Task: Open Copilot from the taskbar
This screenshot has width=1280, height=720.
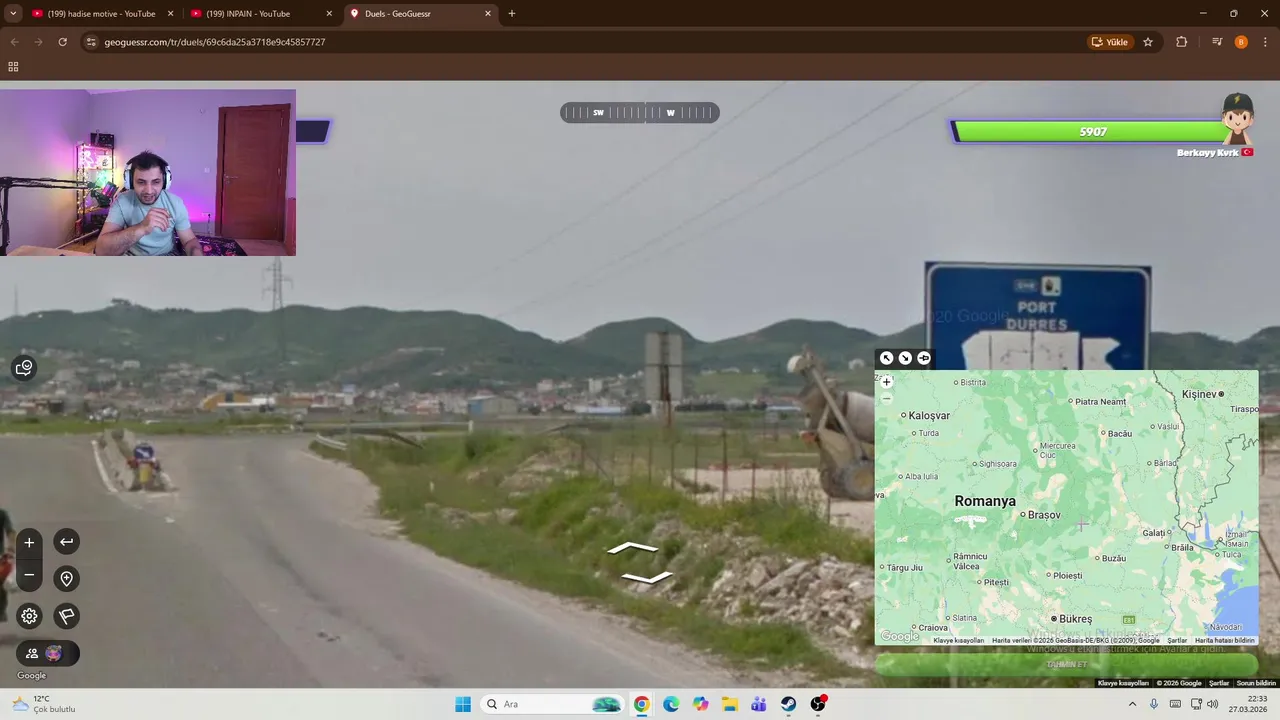Action: (x=700, y=704)
